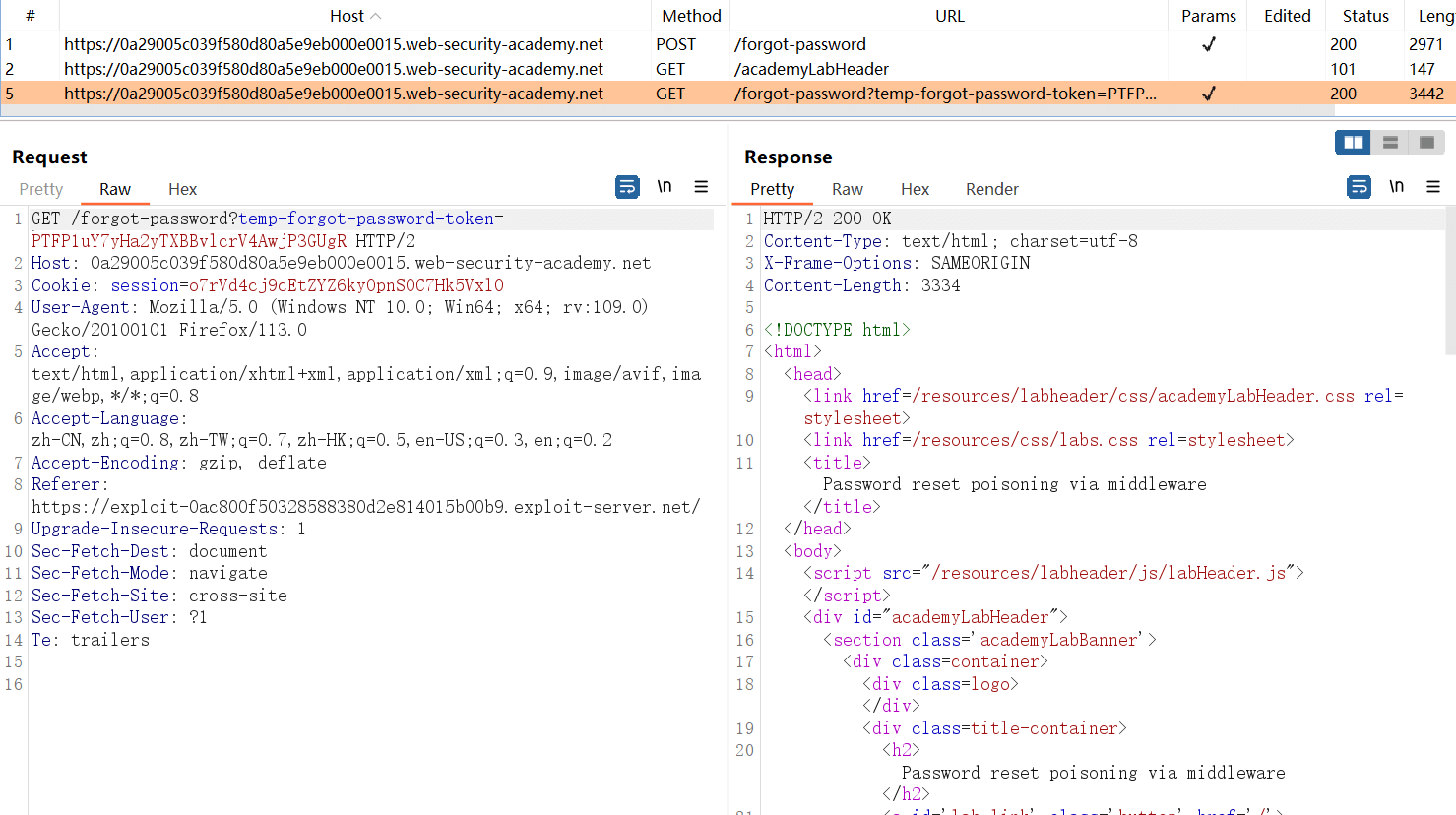The height and width of the screenshot is (815, 1456).
Task: Show non-printable characters in Response panel
Action: 1396,187
